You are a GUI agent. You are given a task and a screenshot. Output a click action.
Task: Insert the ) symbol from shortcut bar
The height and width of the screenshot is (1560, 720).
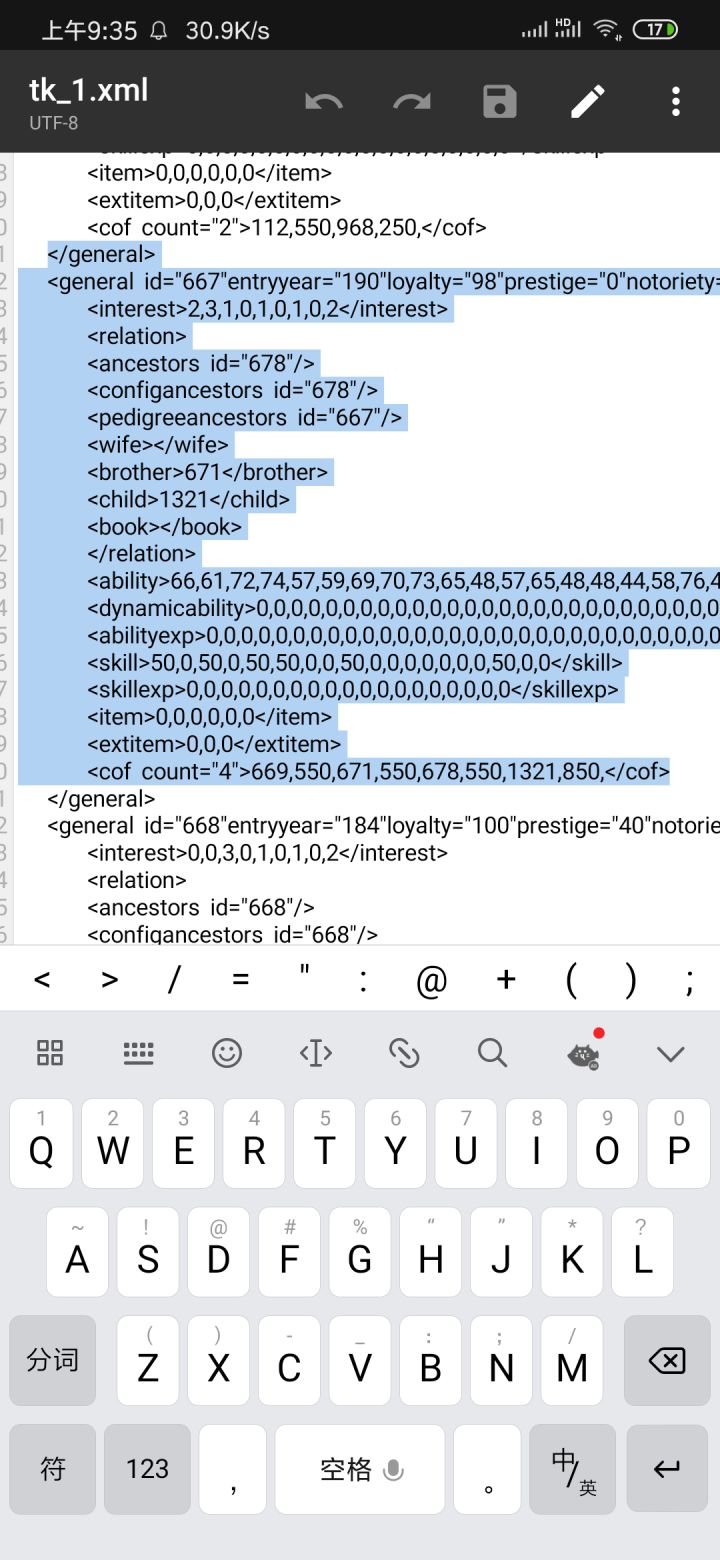tap(630, 981)
